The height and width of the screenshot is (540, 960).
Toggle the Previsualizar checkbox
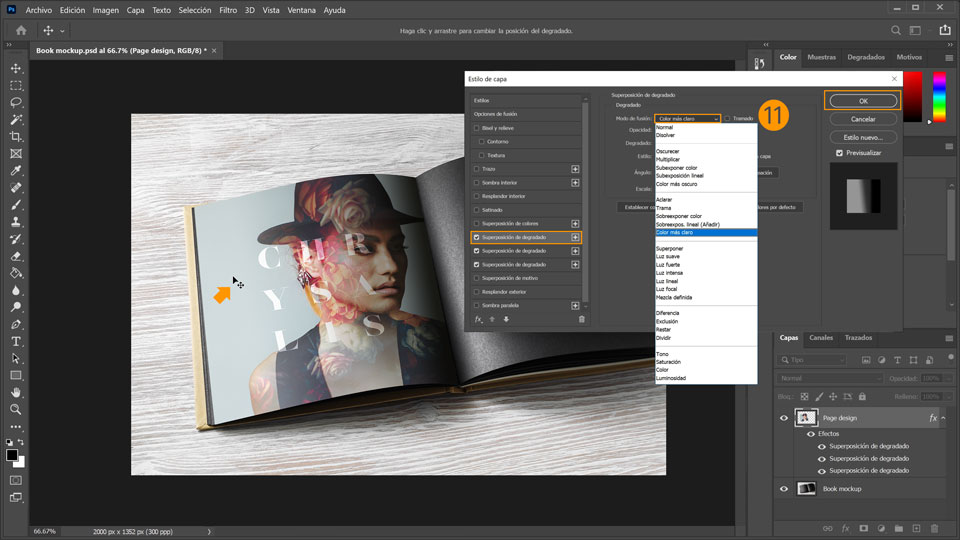pyautogui.click(x=839, y=153)
